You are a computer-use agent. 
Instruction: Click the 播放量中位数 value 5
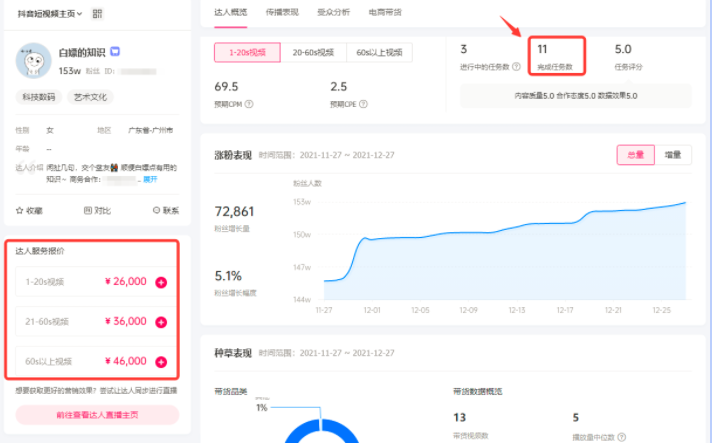coord(575,418)
